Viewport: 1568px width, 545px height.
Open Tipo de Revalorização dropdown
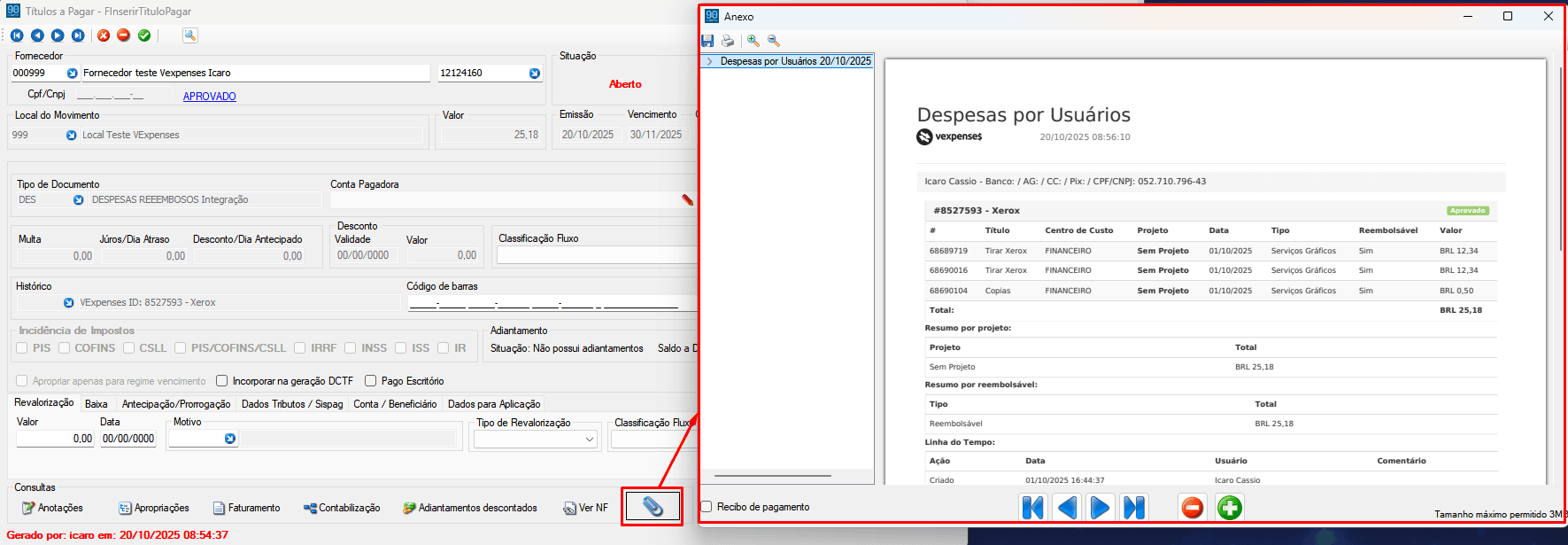click(590, 440)
